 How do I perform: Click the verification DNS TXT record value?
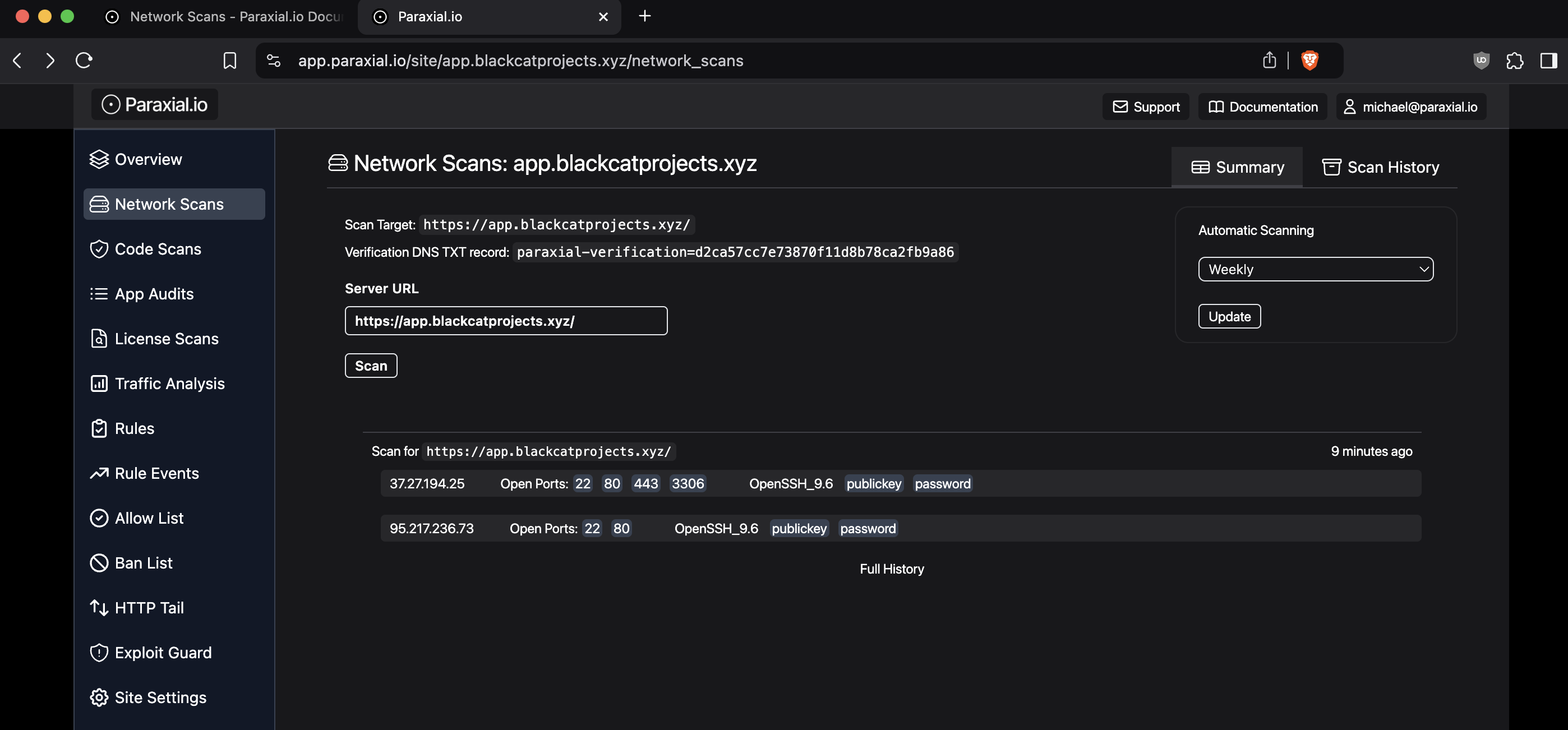click(735, 252)
